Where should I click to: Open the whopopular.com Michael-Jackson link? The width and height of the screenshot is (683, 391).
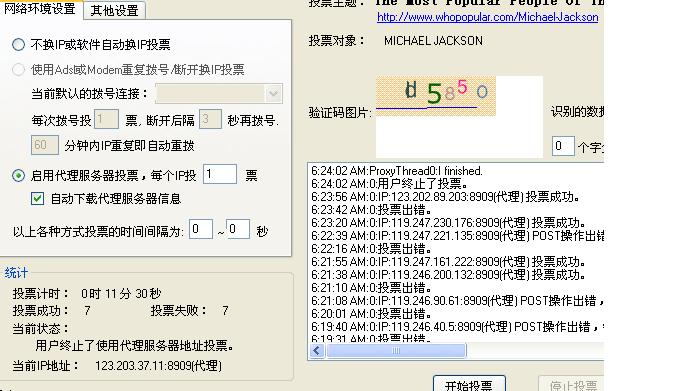pyautogui.click(x=487, y=17)
